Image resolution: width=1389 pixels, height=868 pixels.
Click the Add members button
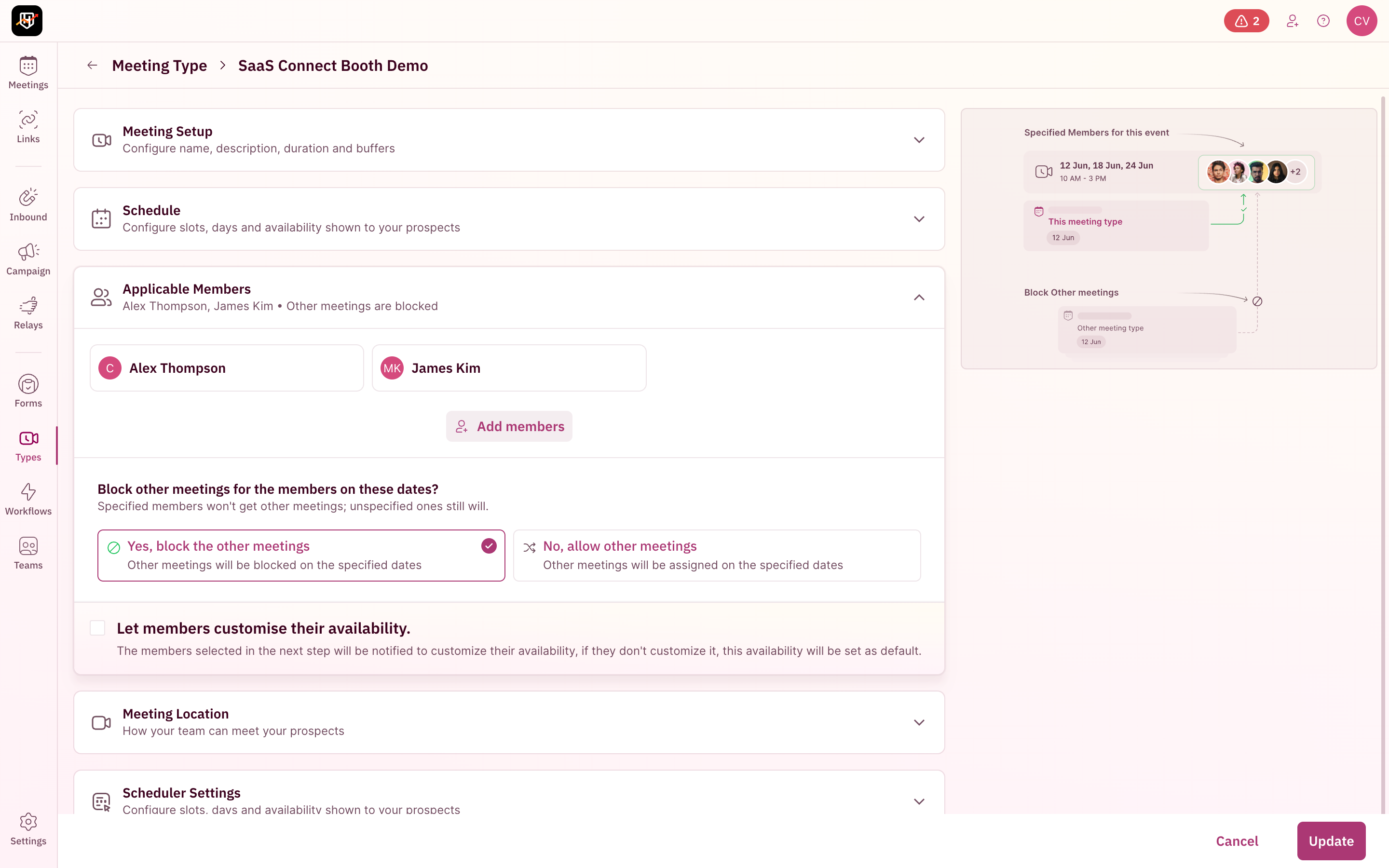pyautogui.click(x=508, y=426)
